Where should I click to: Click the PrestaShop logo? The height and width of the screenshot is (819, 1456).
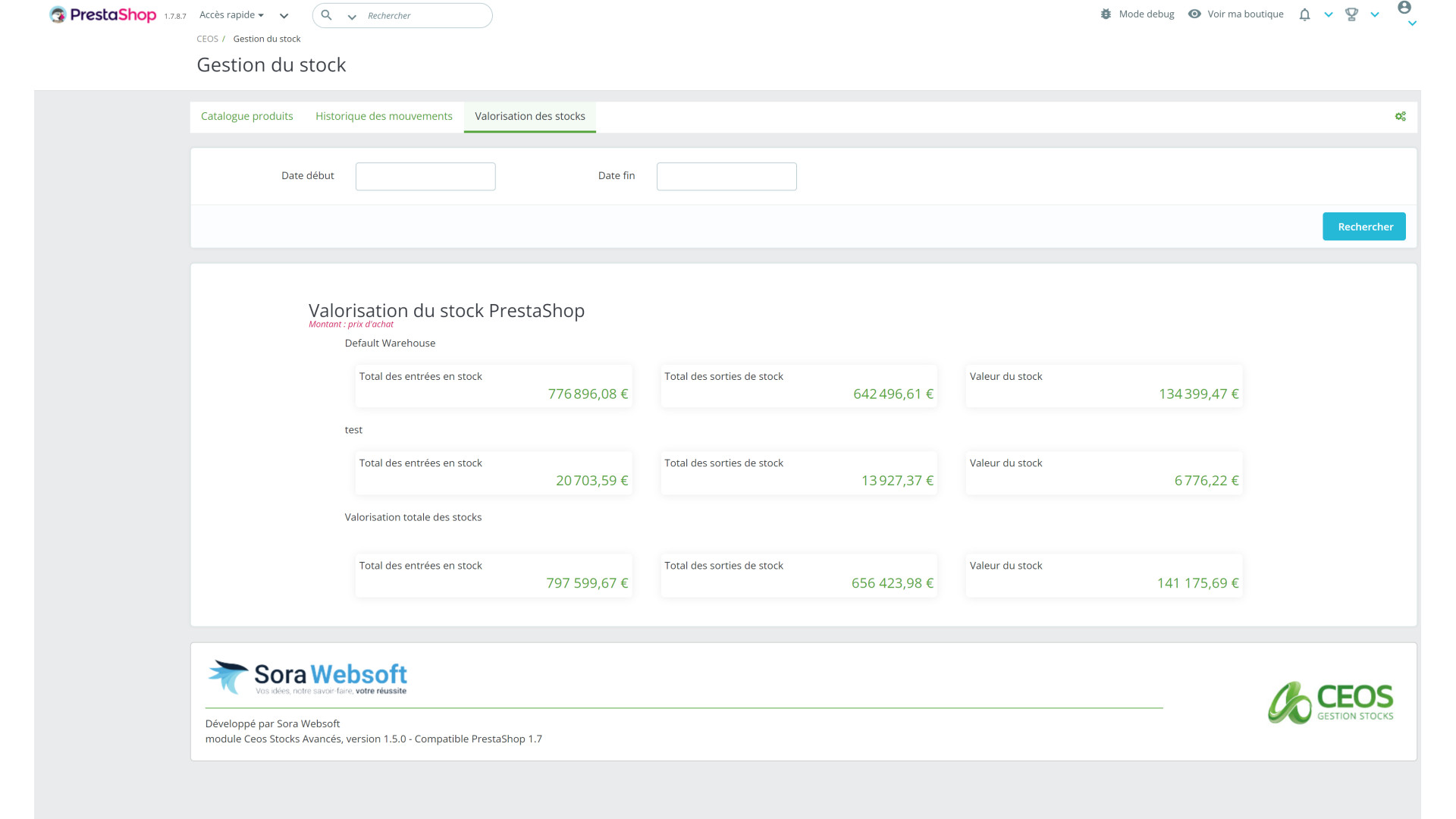[x=102, y=14]
